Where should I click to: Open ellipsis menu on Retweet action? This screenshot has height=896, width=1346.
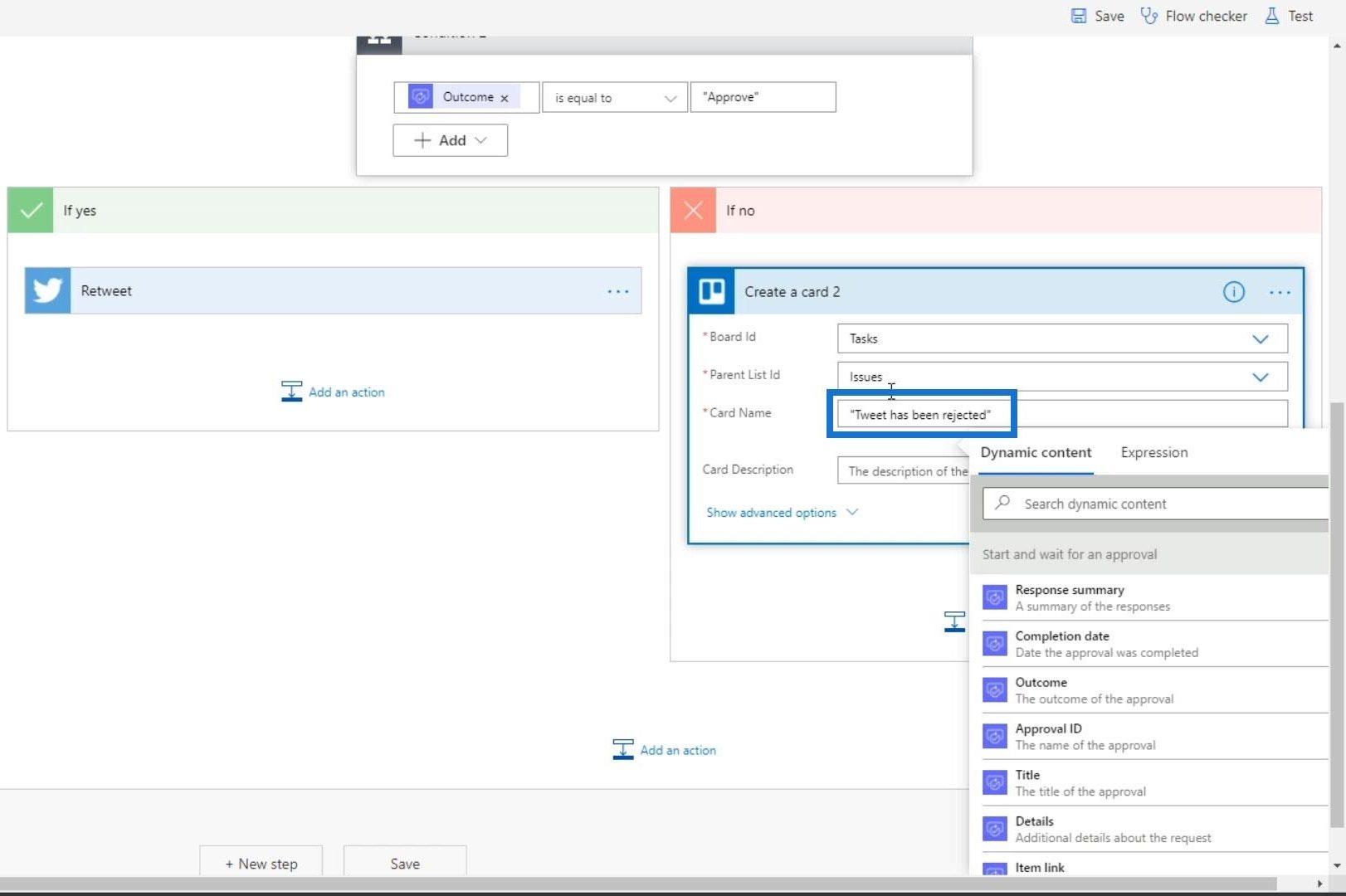tap(617, 291)
